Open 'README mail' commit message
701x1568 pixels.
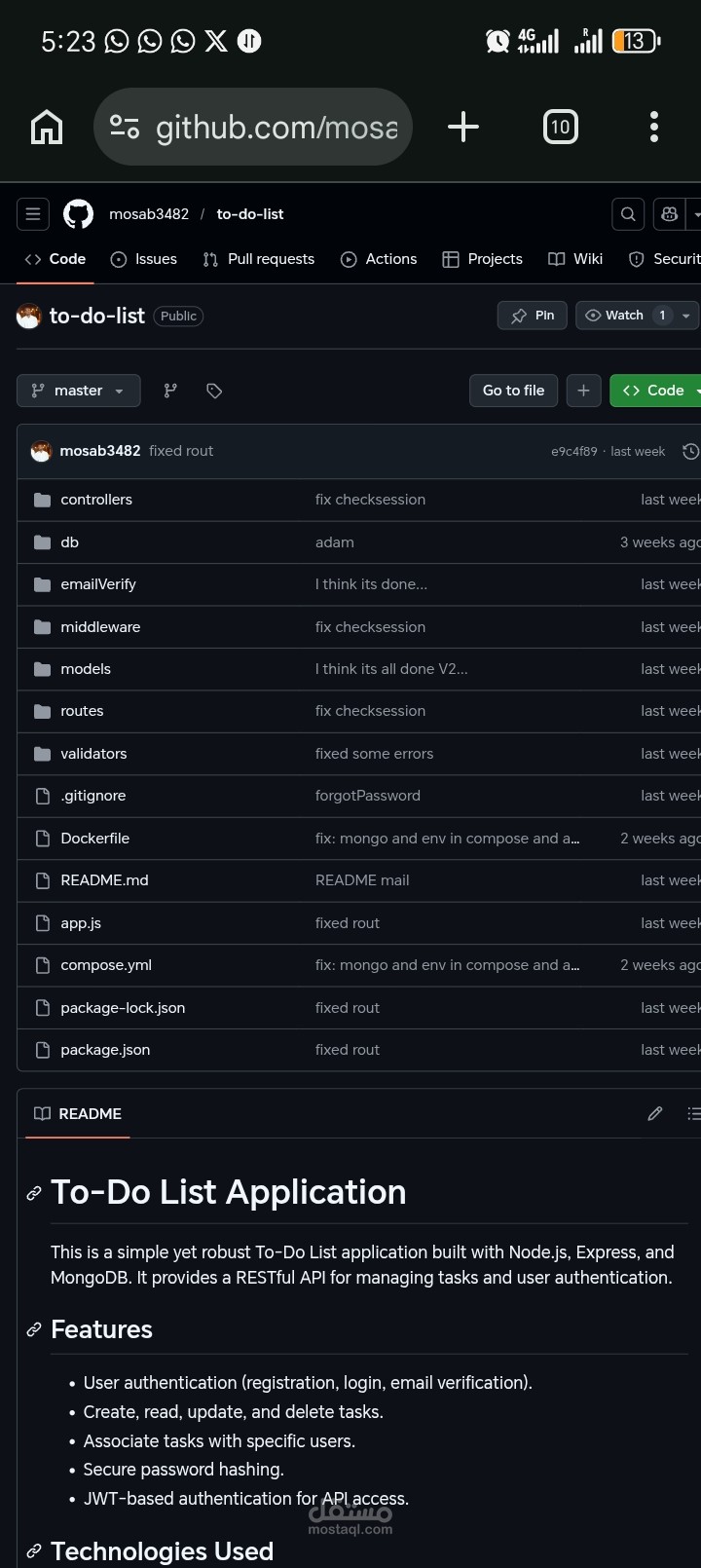click(x=362, y=880)
